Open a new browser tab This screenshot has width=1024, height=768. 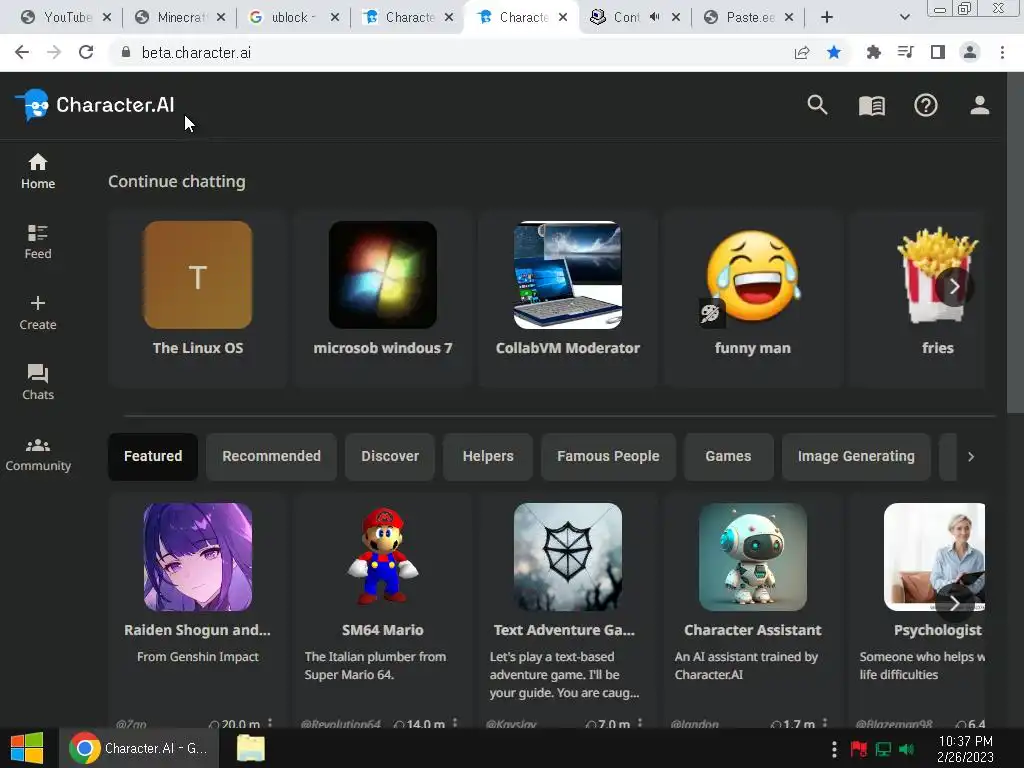click(827, 17)
